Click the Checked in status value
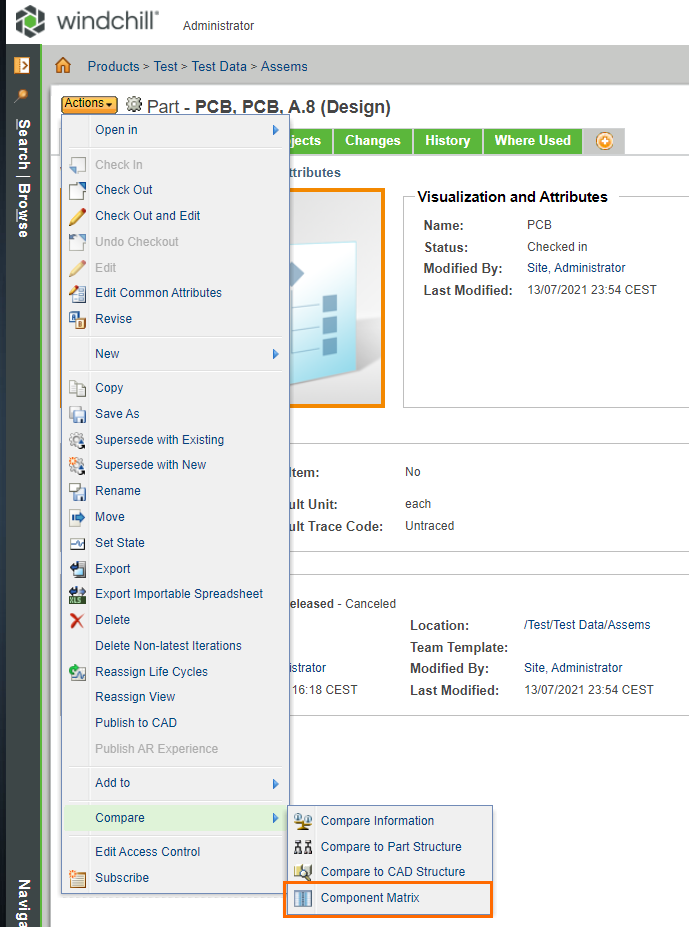 pyautogui.click(x=557, y=247)
